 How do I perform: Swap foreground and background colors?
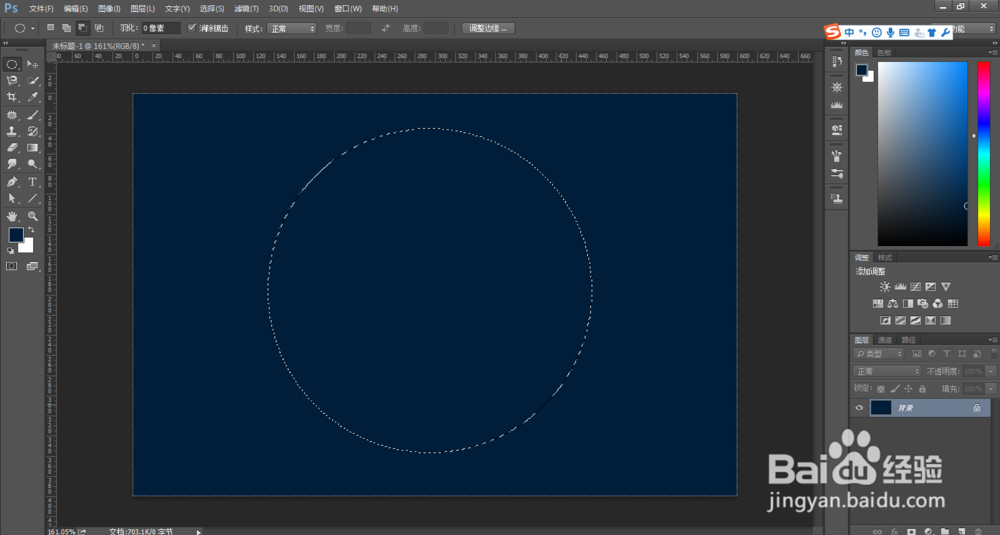pyautogui.click(x=31, y=230)
